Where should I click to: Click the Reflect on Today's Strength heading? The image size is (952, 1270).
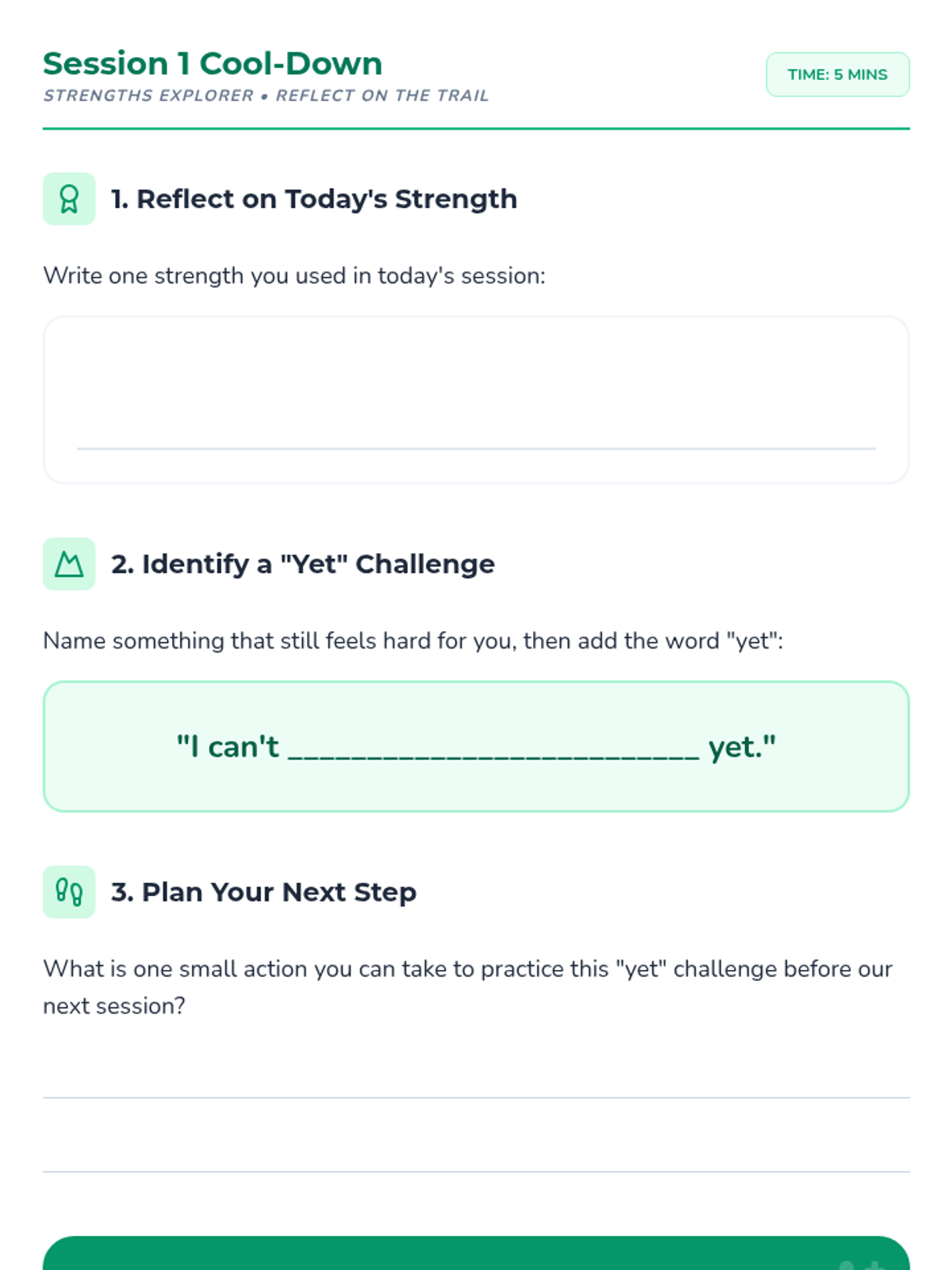313,198
